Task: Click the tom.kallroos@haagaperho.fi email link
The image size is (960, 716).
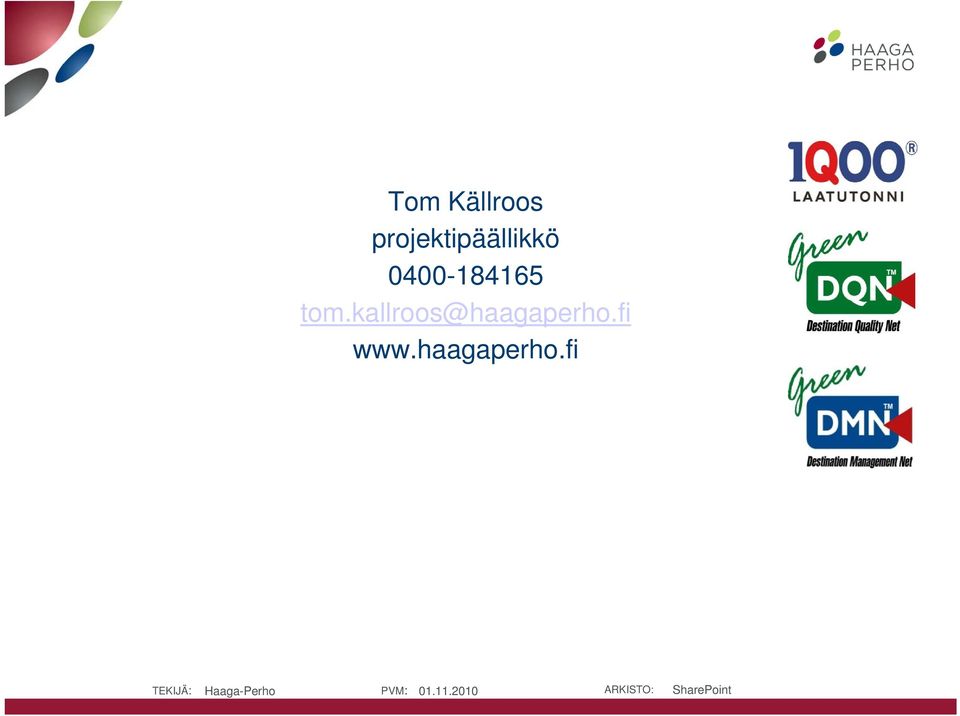Action: click(x=465, y=314)
